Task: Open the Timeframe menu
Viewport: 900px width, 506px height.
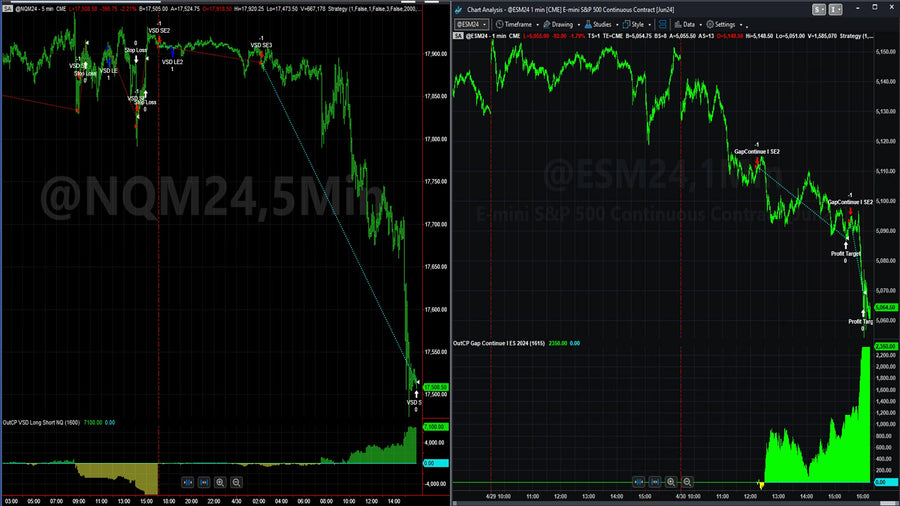Action: pos(514,25)
